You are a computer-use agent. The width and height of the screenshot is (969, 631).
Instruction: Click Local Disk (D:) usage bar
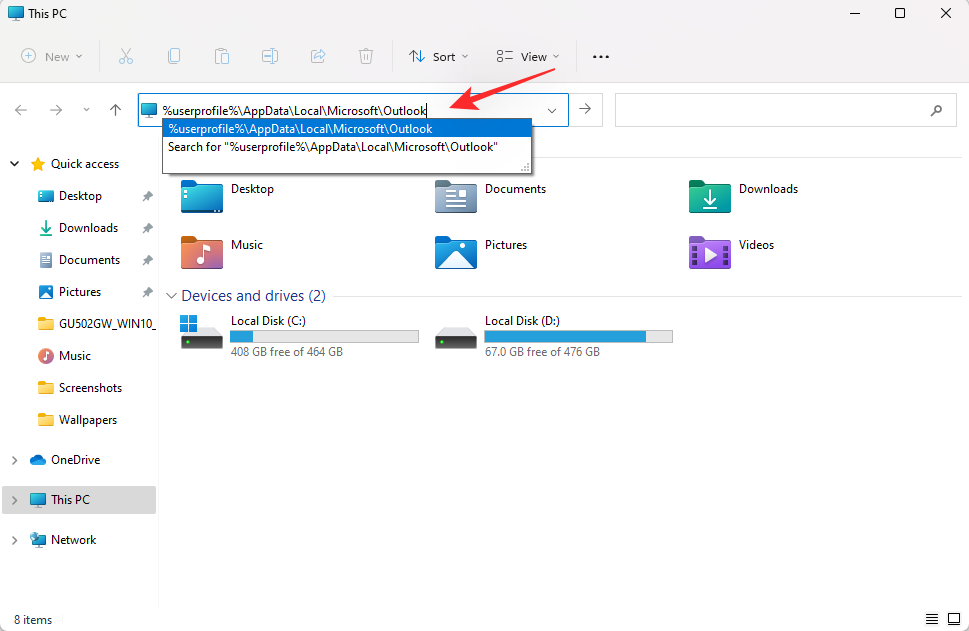(578, 336)
